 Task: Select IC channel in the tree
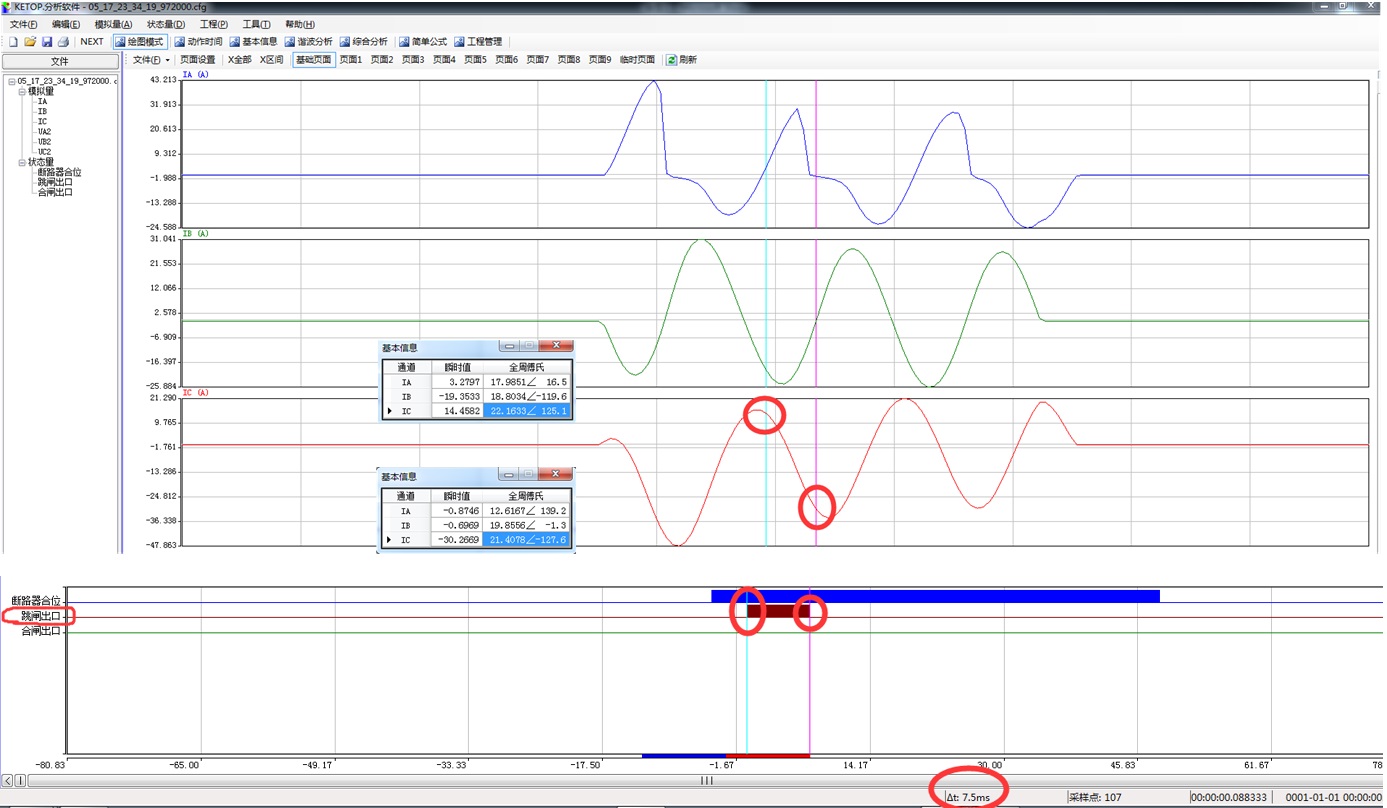[42, 122]
